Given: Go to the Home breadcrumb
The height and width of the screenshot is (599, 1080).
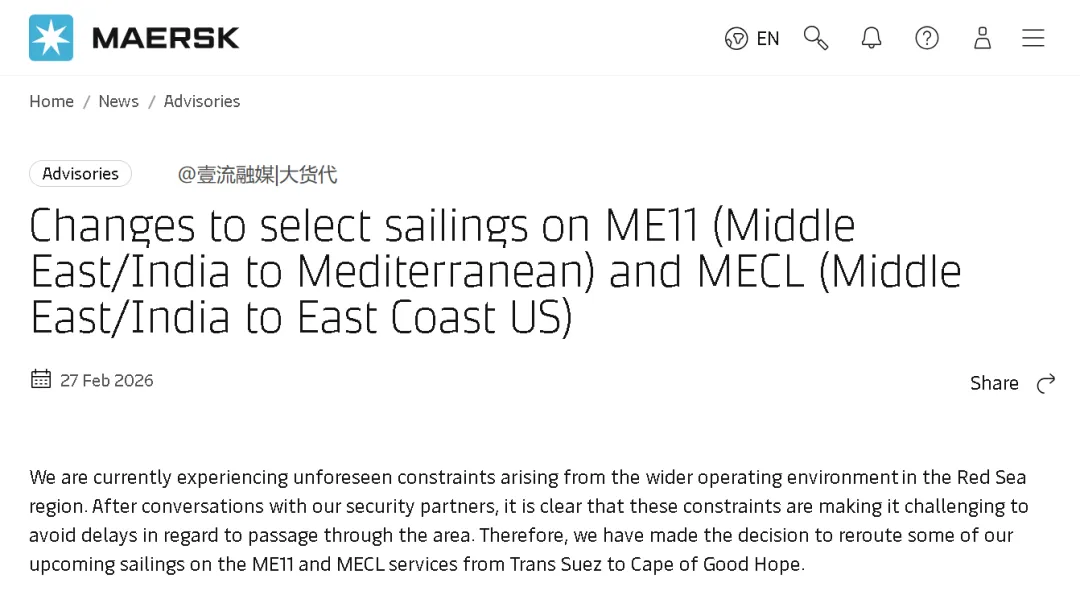Looking at the screenshot, I should 51,101.
